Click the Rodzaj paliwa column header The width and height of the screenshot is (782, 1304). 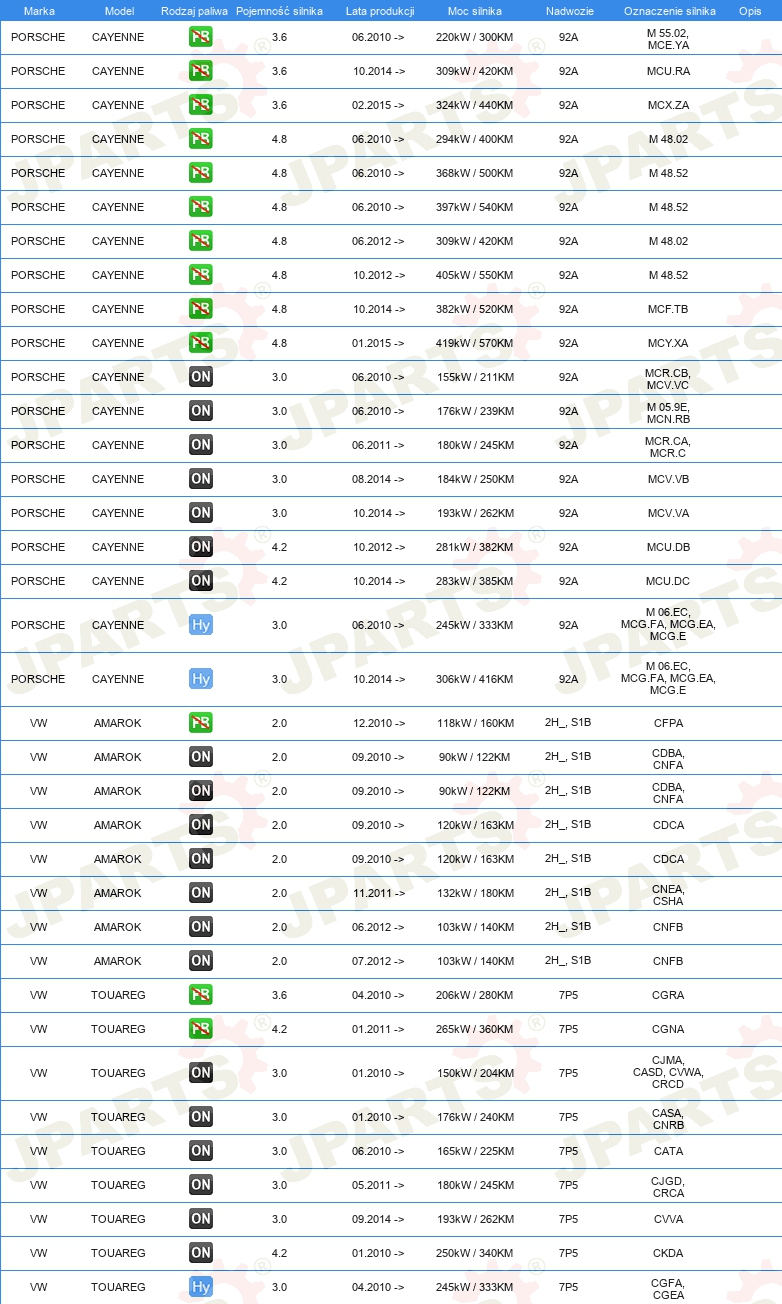194,11
